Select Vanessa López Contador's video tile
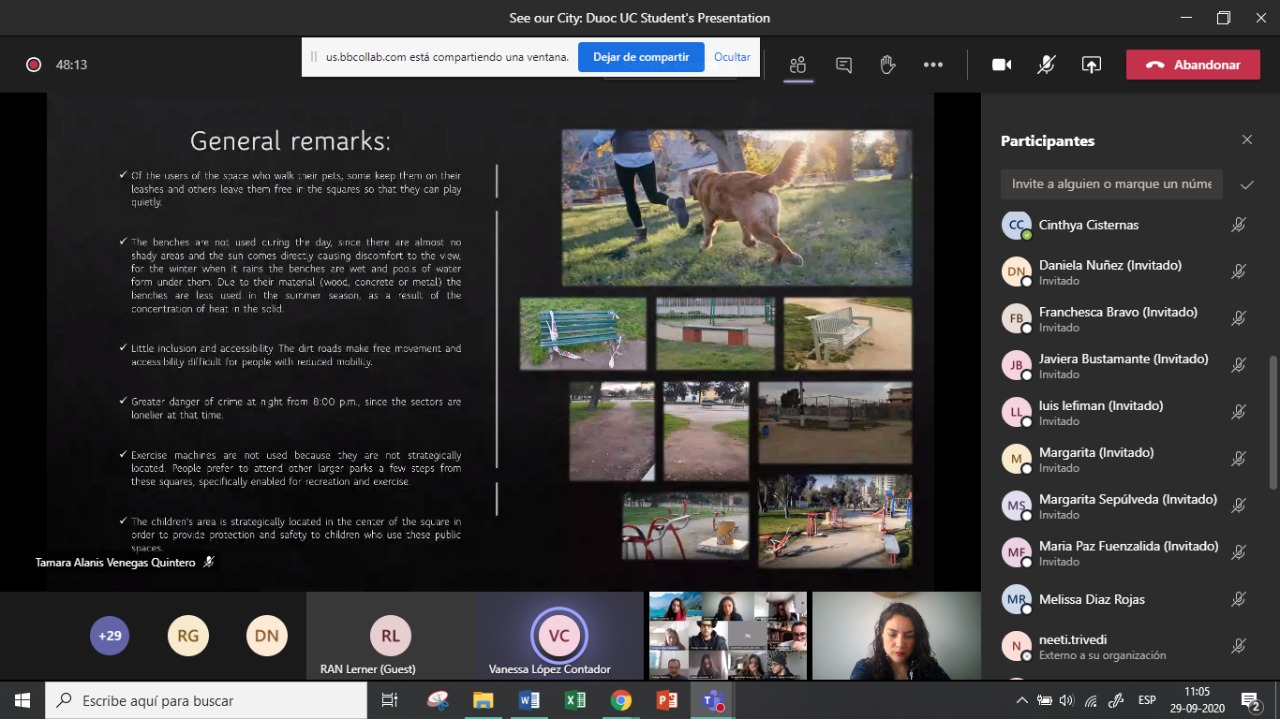Screen dimensions: 1280x719 (x=559, y=636)
